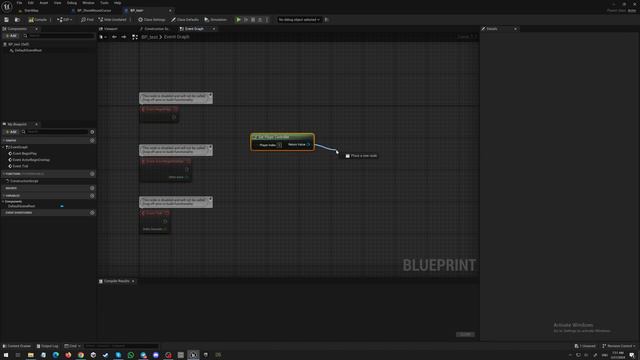
Task: Click the Components panel search field
Action: (x=58, y=36)
